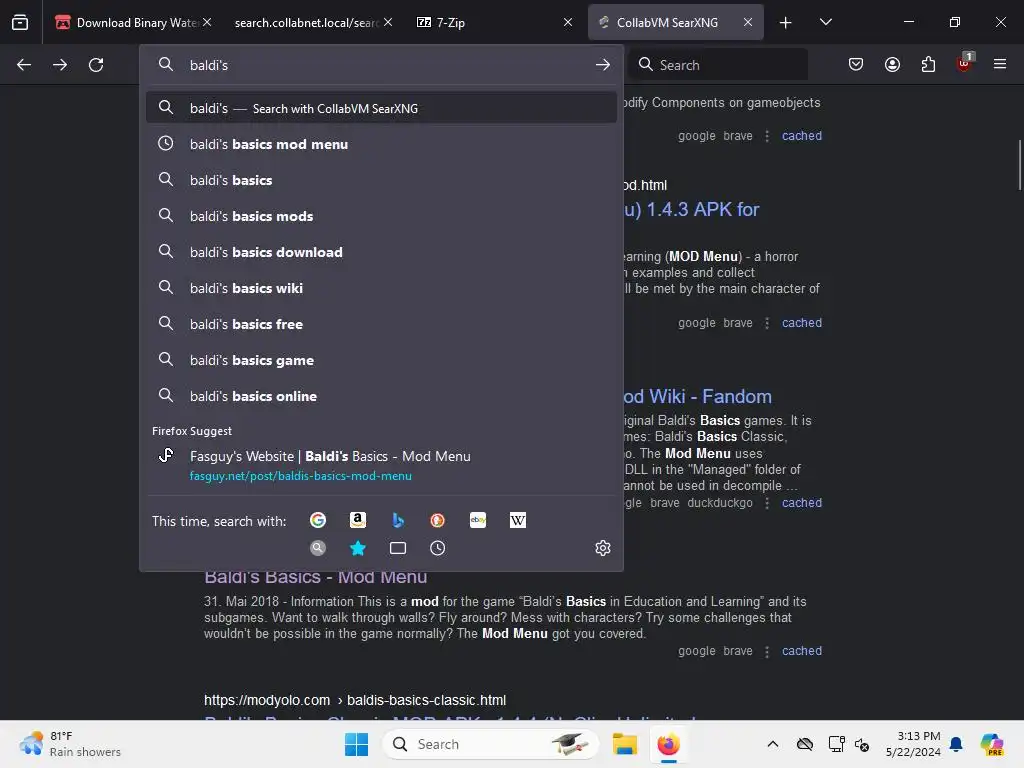Click the Firefox taskbar icon
1024x768 pixels.
coord(668,744)
